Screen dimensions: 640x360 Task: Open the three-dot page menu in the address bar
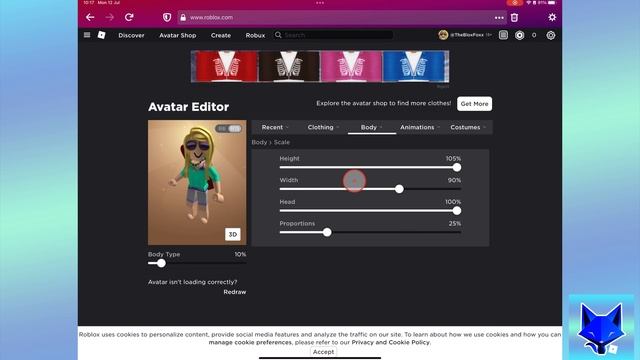(499, 18)
